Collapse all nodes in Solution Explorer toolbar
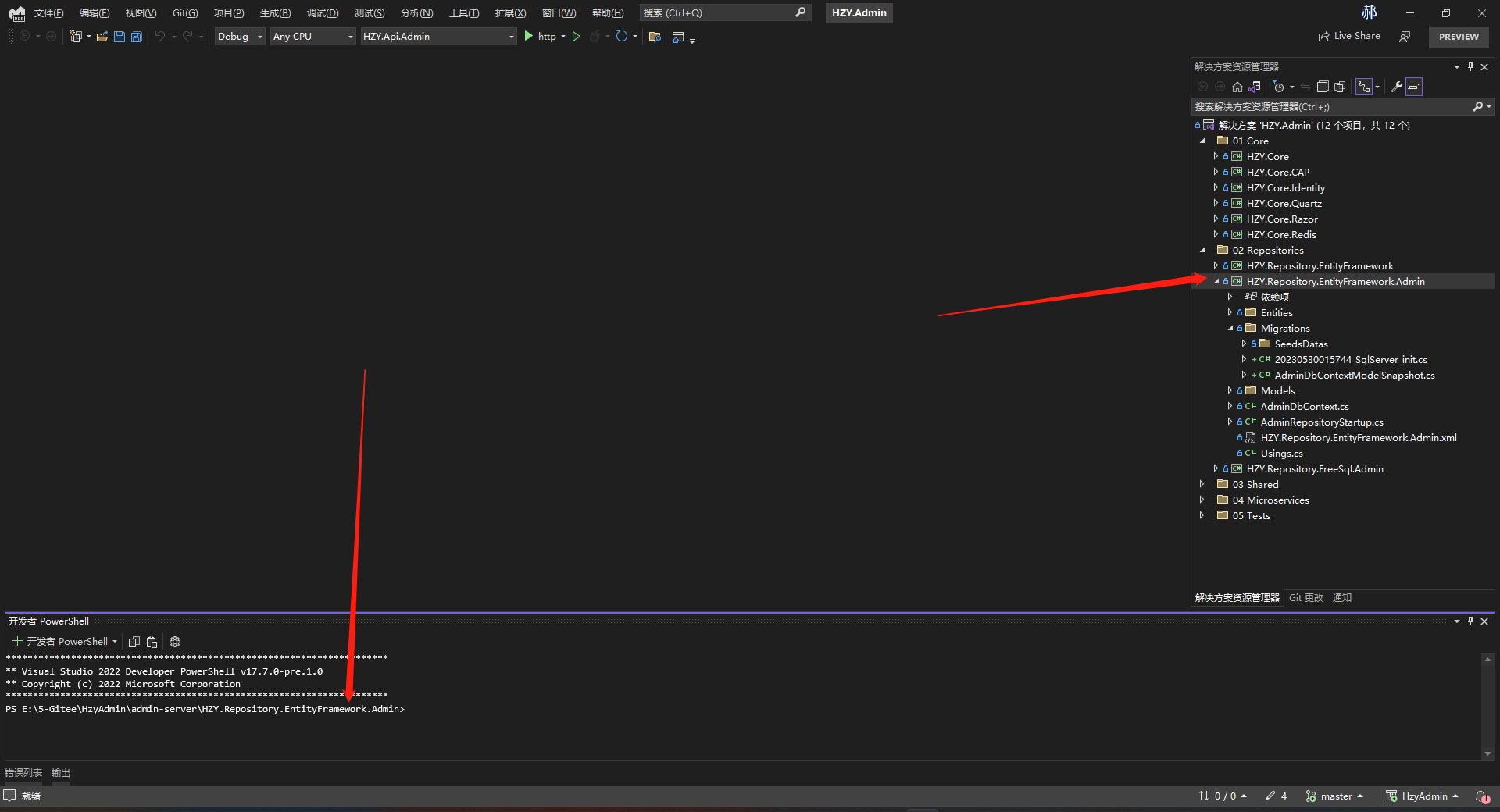Screen dimensions: 1500x812 (1323, 87)
